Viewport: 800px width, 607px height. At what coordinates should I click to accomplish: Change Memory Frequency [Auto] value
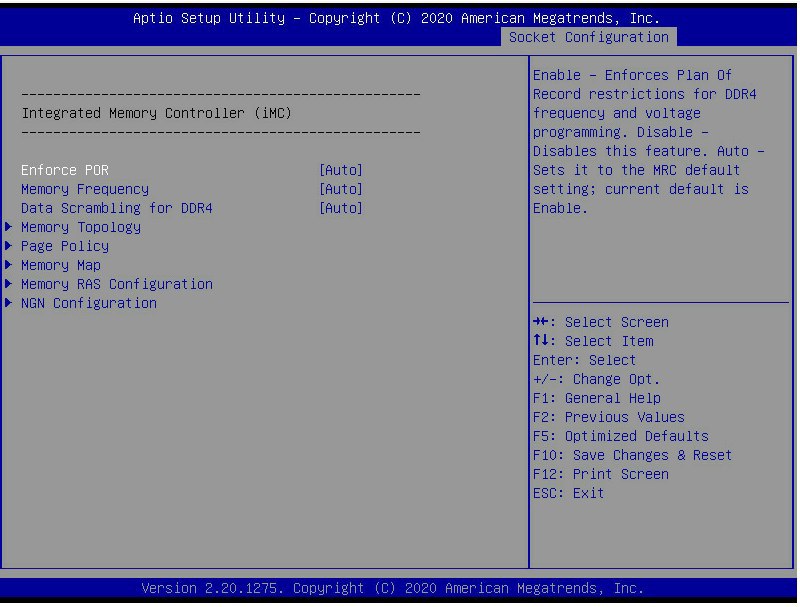coord(341,189)
